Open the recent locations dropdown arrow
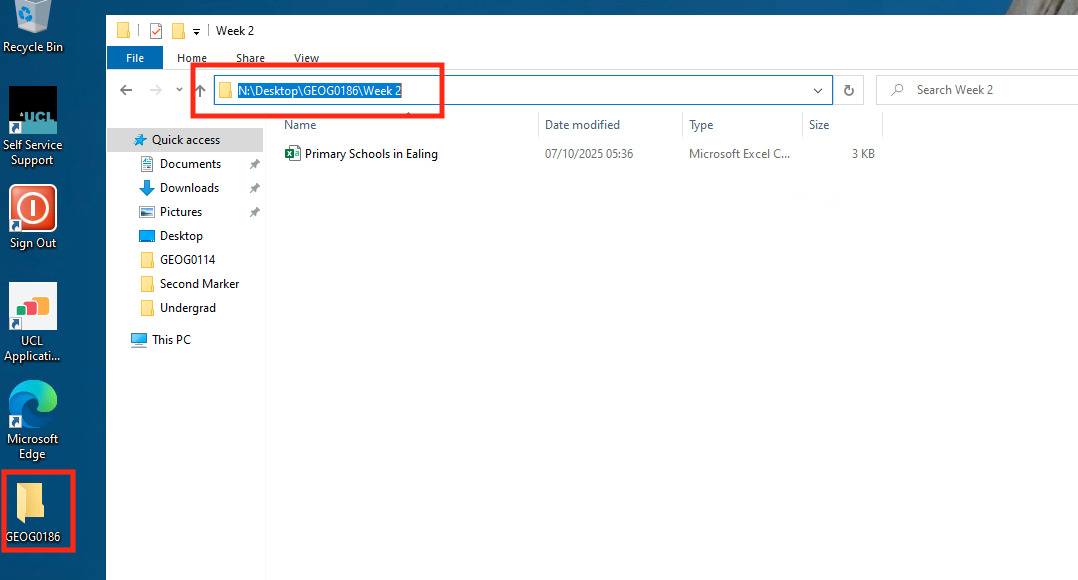Viewport: 1078px width, 580px height. pyautogui.click(x=179, y=90)
